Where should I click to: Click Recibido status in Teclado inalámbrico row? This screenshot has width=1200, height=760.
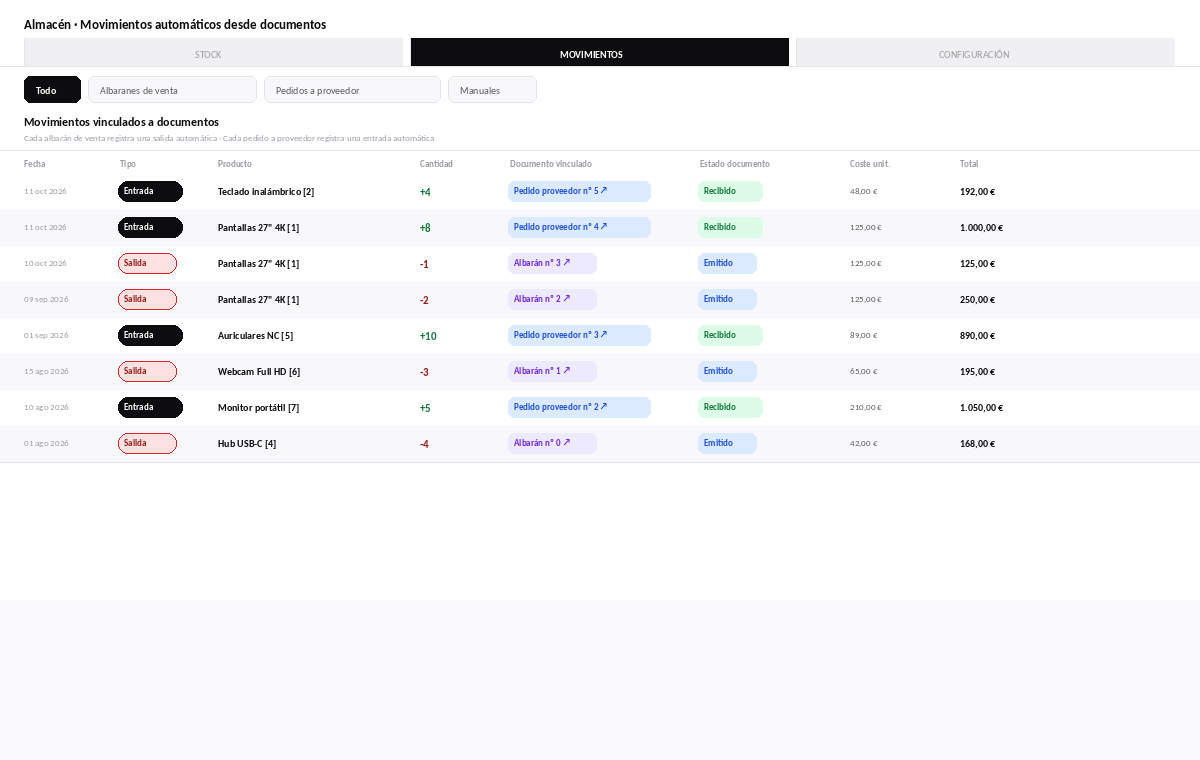pos(730,191)
